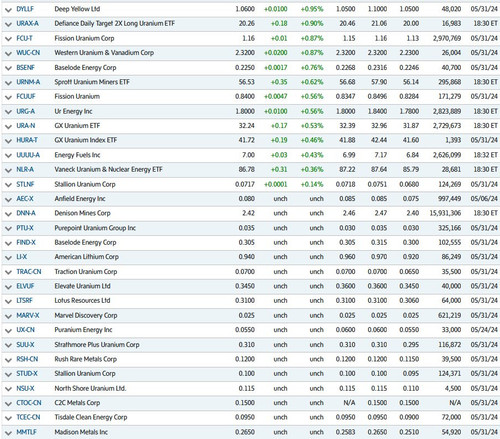Open the PTU-X ticker link
Viewport: 500px width, 439px height.
point(25,228)
